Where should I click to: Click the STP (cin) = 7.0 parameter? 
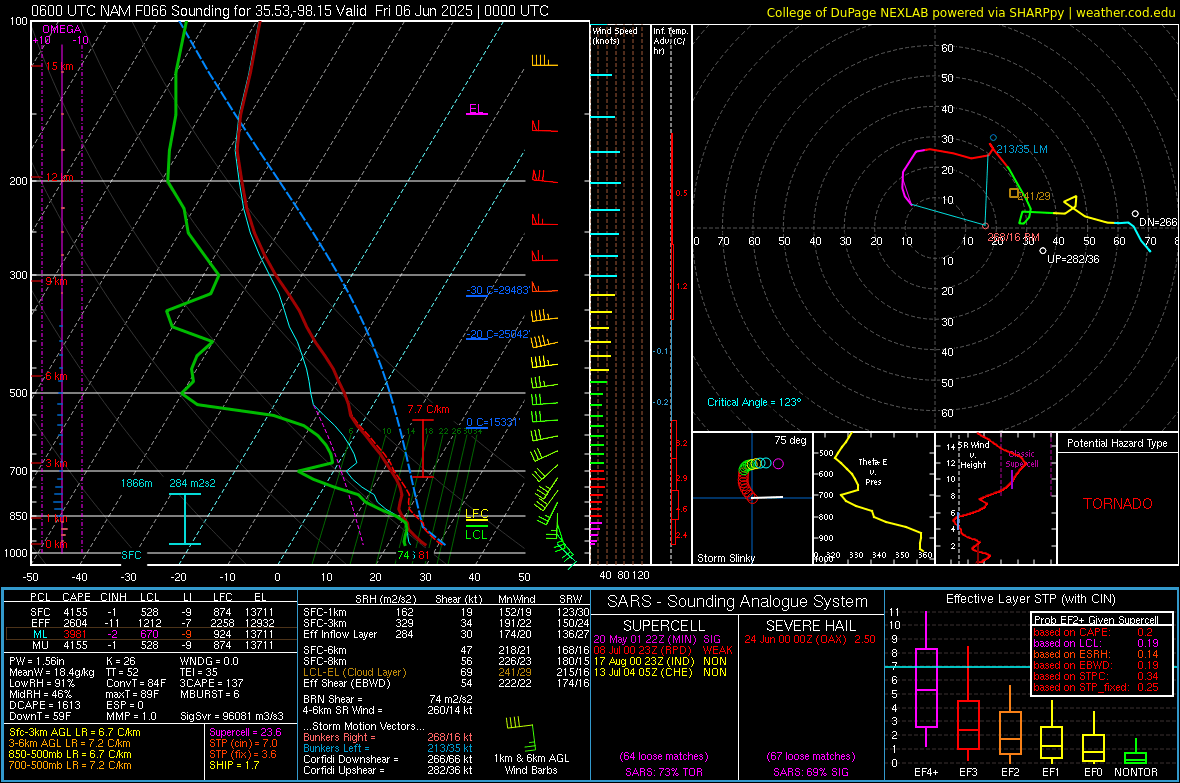[243, 743]
